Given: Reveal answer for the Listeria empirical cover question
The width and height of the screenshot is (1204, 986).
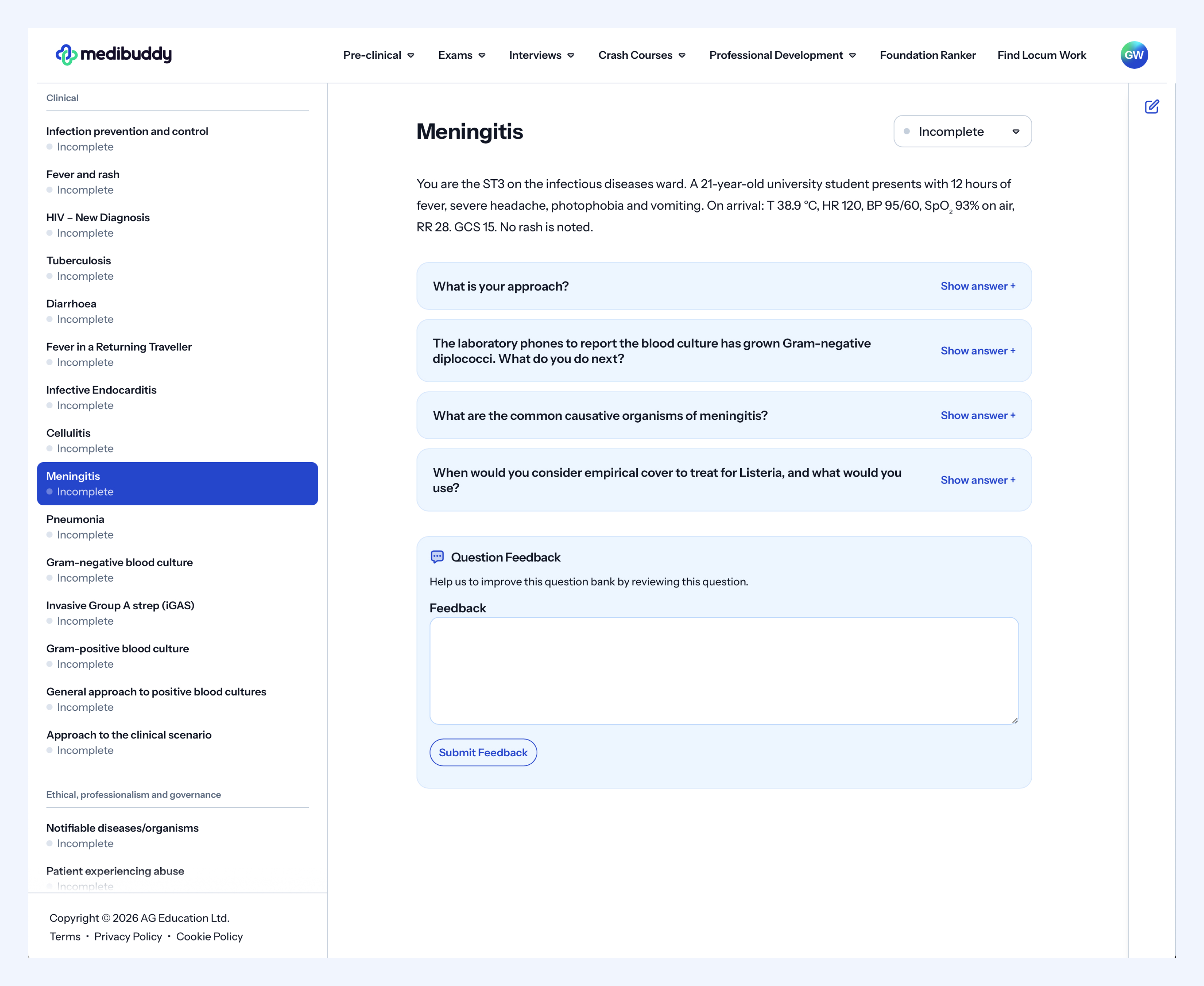Looking at the screenshot, I should (x=978, y=480).
